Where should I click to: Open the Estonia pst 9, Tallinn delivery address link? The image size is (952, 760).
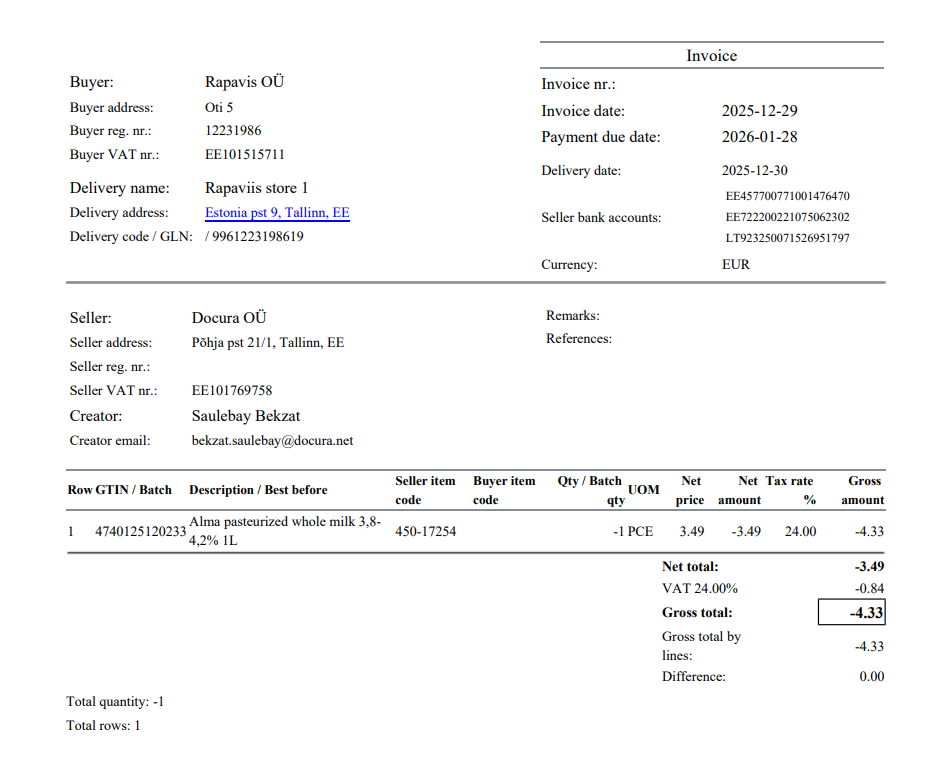277,213
